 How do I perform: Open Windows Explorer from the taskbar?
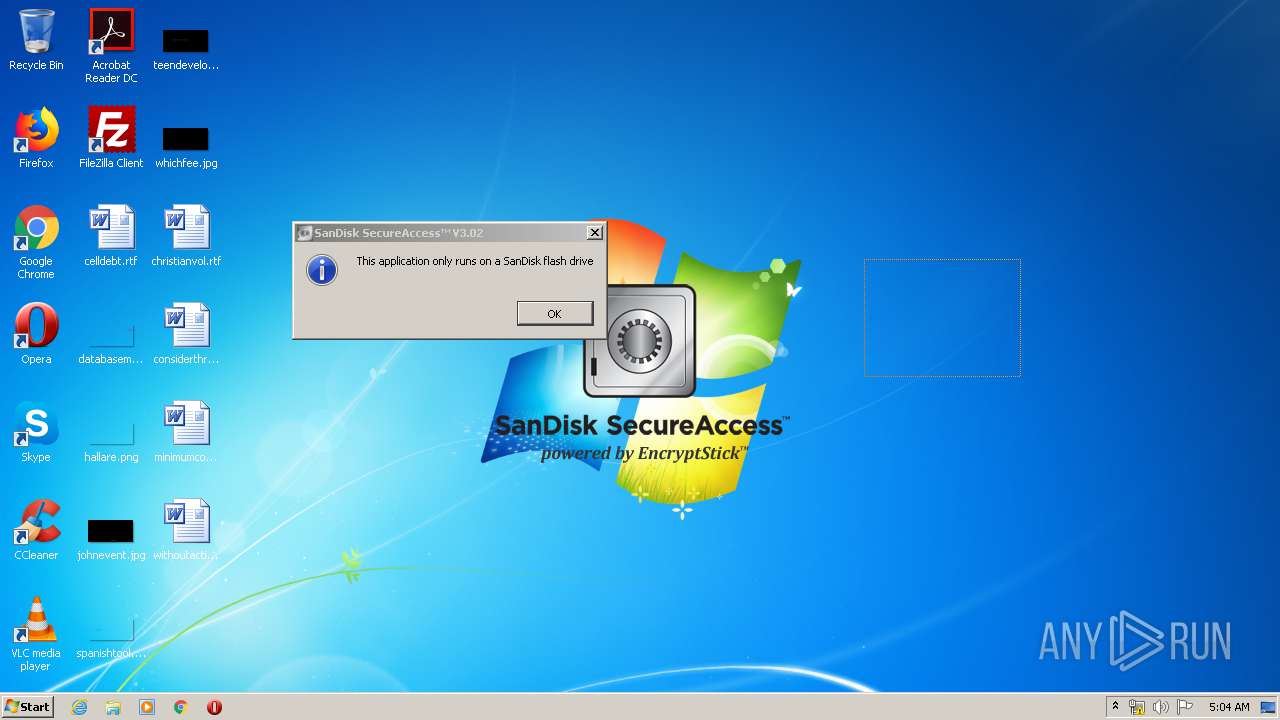113,707
